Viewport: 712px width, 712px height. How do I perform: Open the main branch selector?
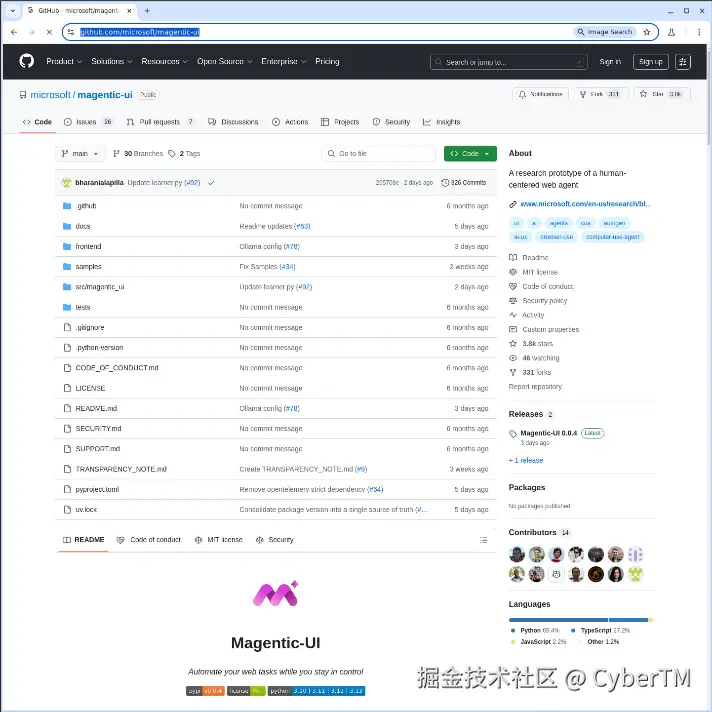pos(80,153)
